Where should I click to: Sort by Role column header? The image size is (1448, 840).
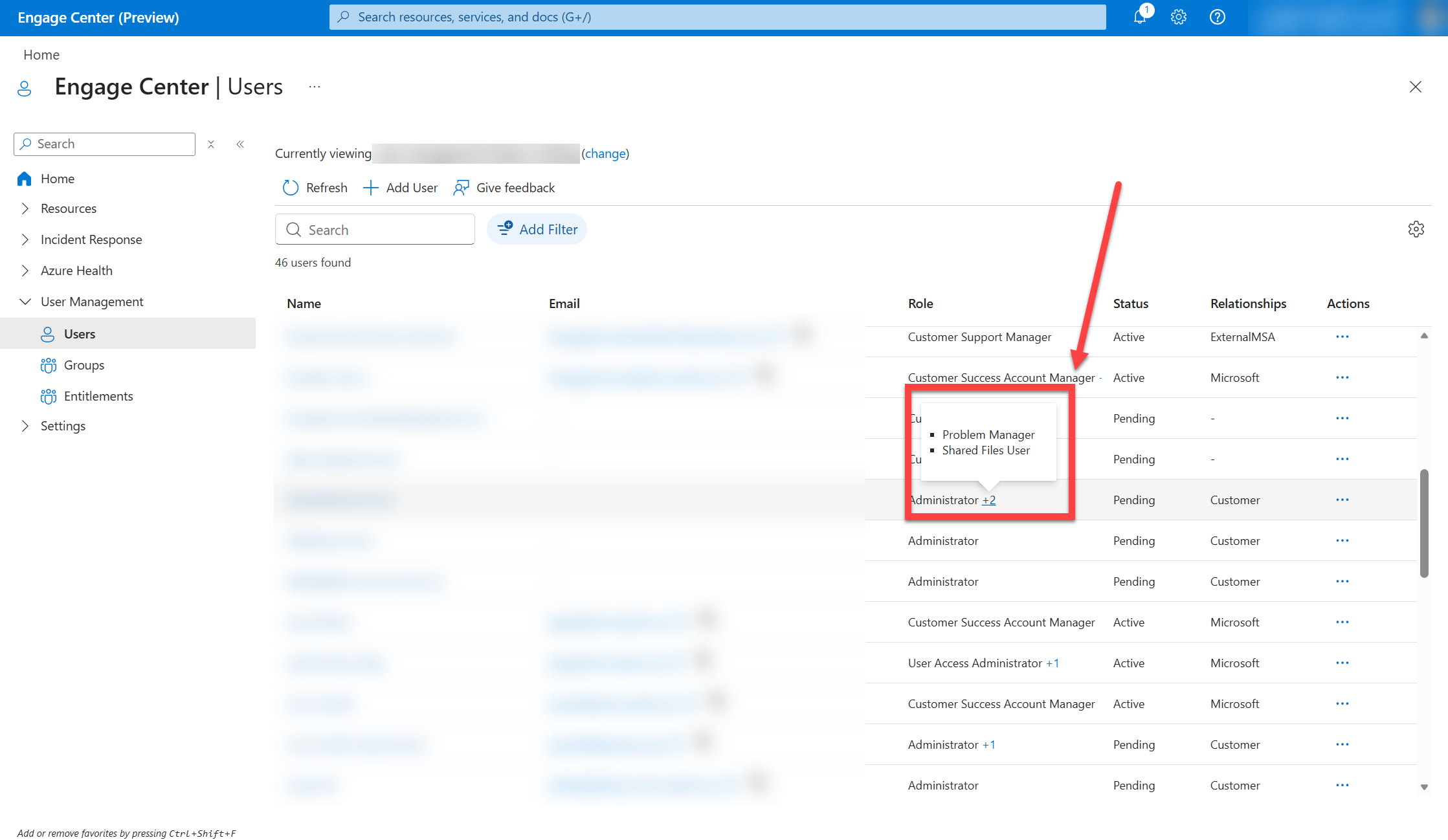click(x=920, y=304)
